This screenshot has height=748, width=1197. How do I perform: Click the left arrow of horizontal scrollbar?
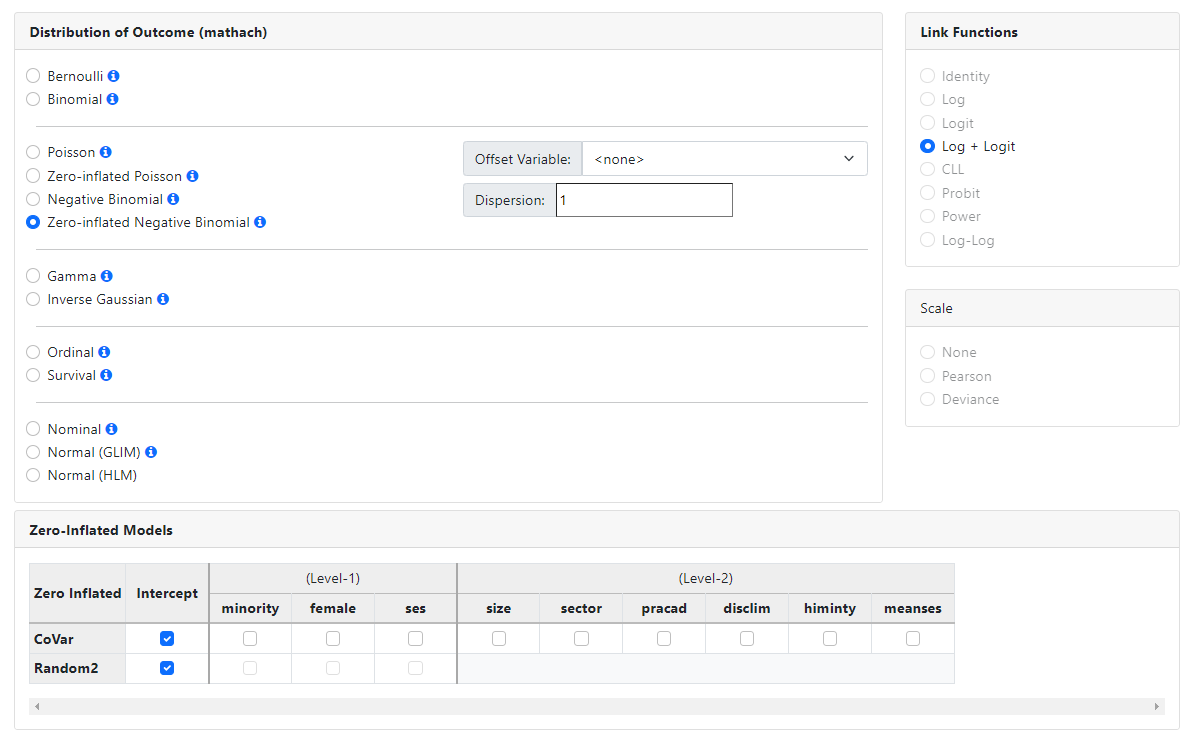[x=37, y=707]
